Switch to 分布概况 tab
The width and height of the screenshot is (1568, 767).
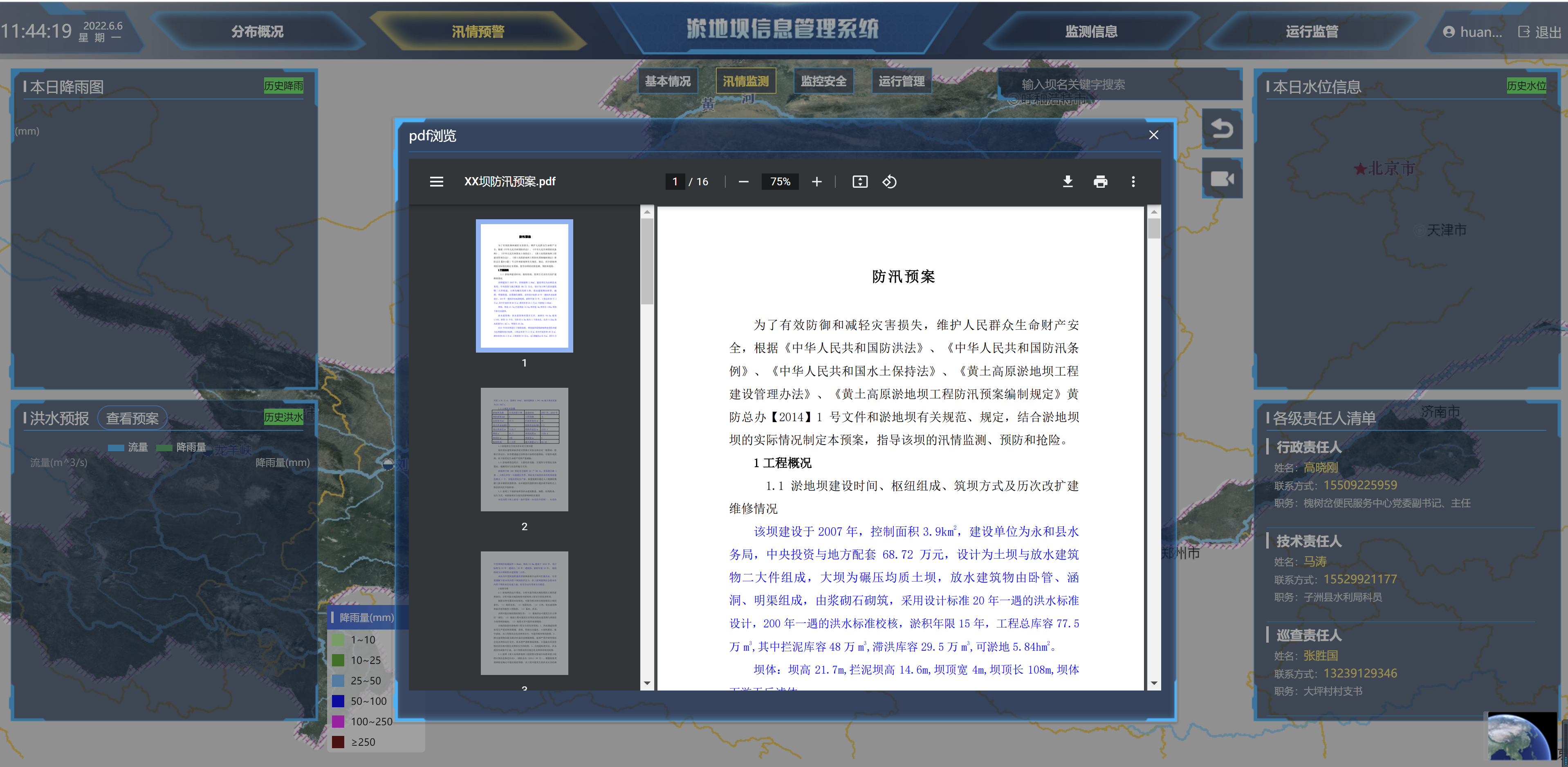pyautogui.click(x=258, y=31)
